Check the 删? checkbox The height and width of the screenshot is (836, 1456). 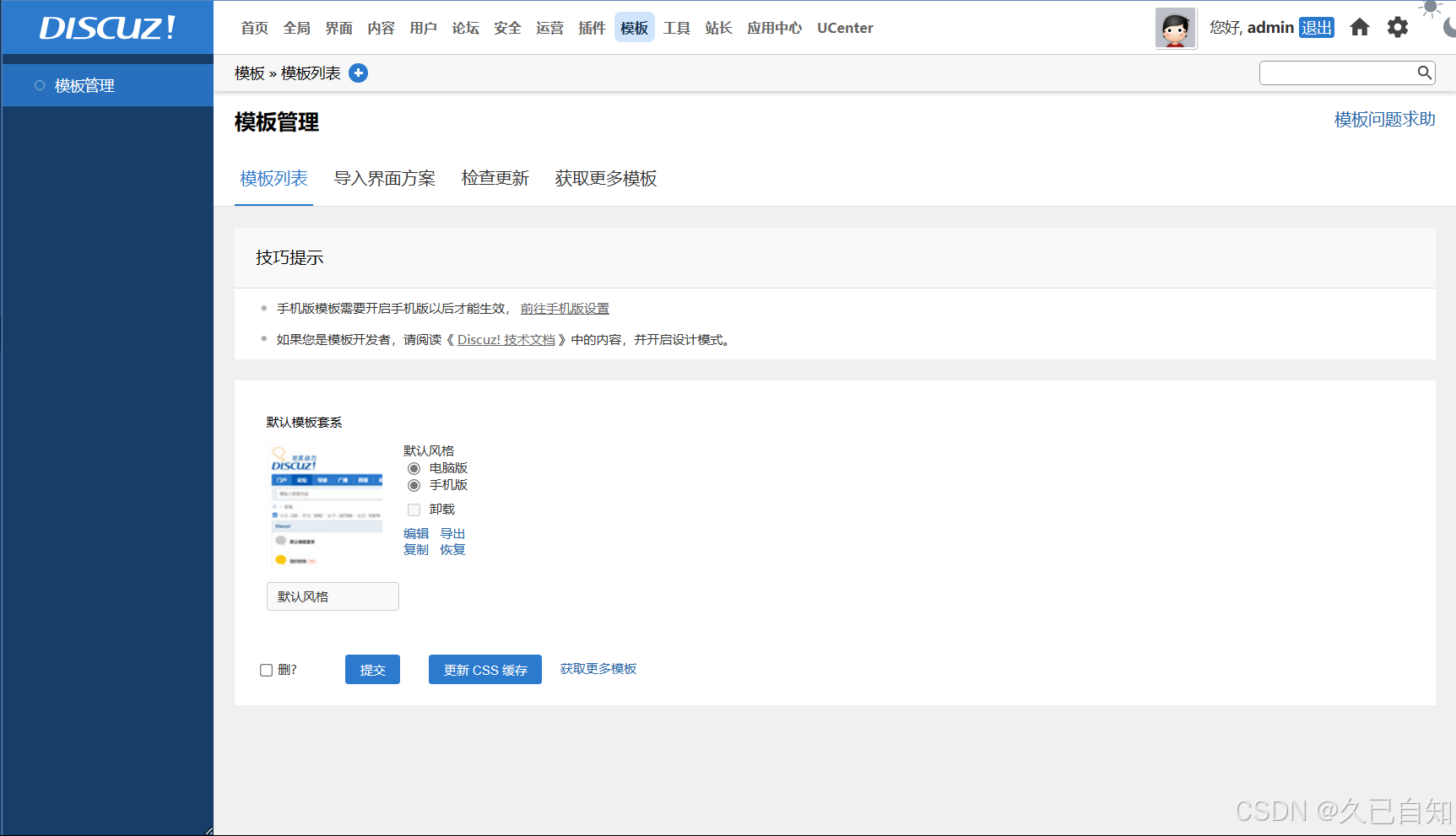[x=266, y=669]
